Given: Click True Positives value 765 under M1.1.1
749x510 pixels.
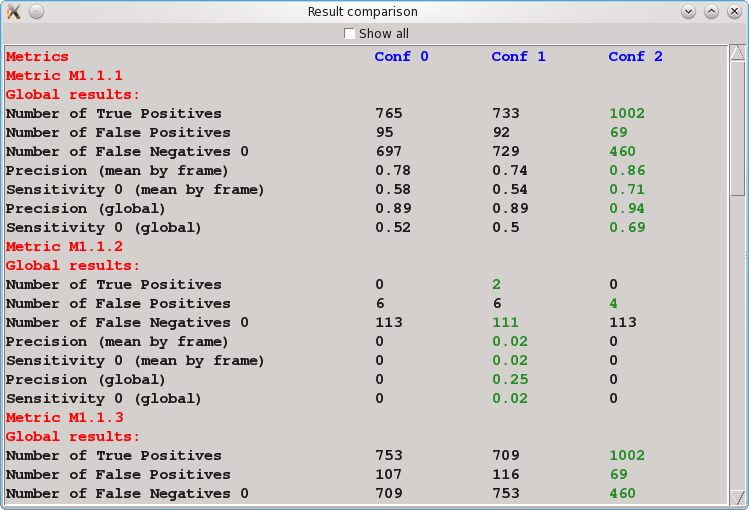Looking at the screenshot, I should click(389, 113).
